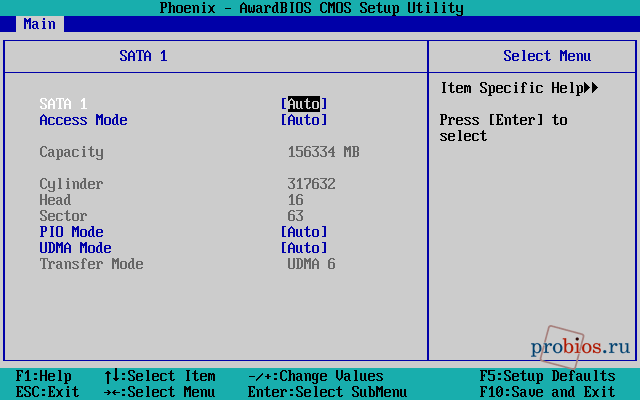Click the F1:Help hint

[x=44, y=376]
